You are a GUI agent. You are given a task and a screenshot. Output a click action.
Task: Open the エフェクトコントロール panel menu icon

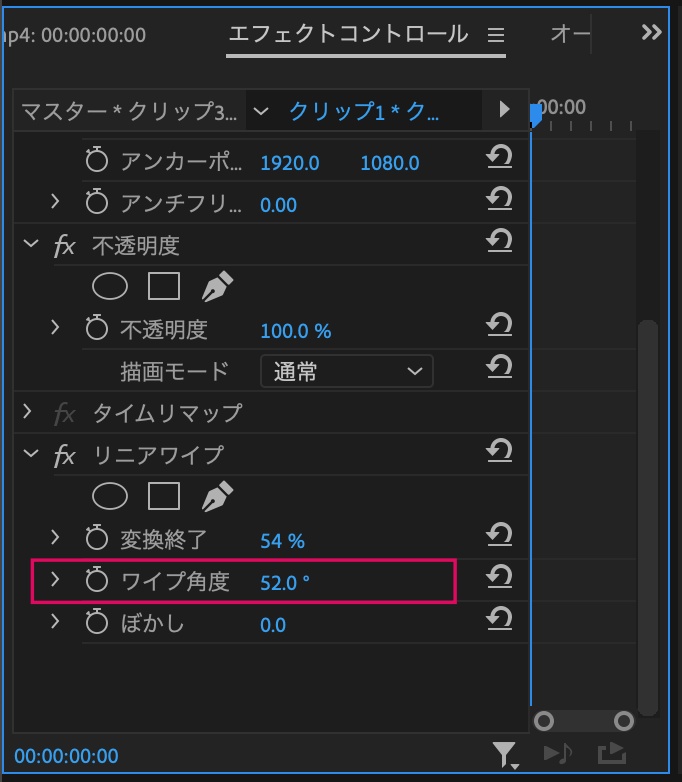click(495, 35)
